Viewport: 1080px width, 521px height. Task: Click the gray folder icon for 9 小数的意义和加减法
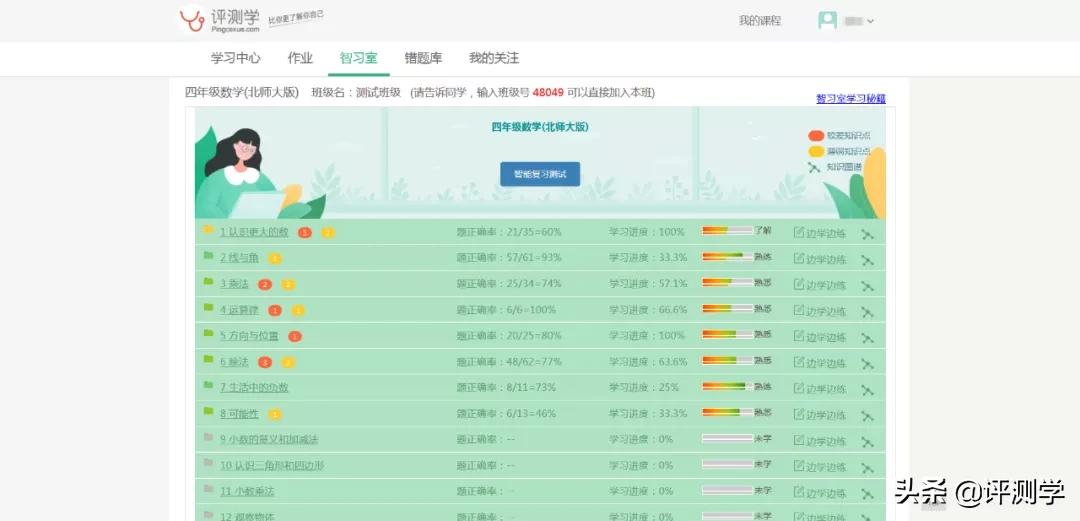click(208, 438)
